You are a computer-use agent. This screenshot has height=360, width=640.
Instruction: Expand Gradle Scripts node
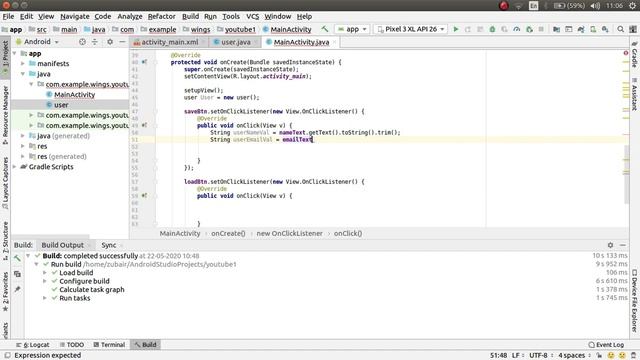coord(15,167)
